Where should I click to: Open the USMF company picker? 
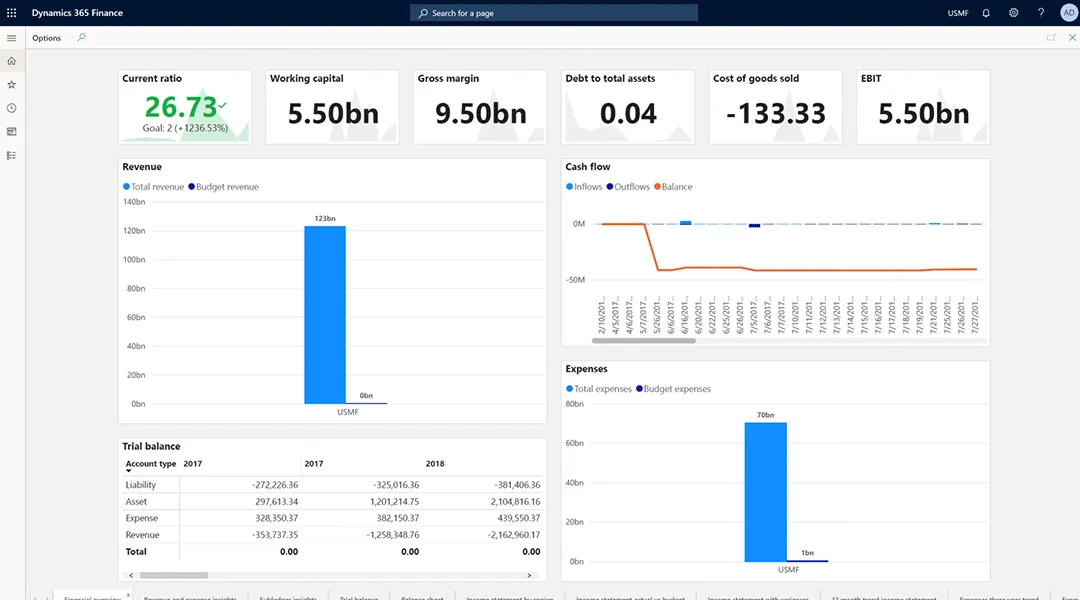957,13
